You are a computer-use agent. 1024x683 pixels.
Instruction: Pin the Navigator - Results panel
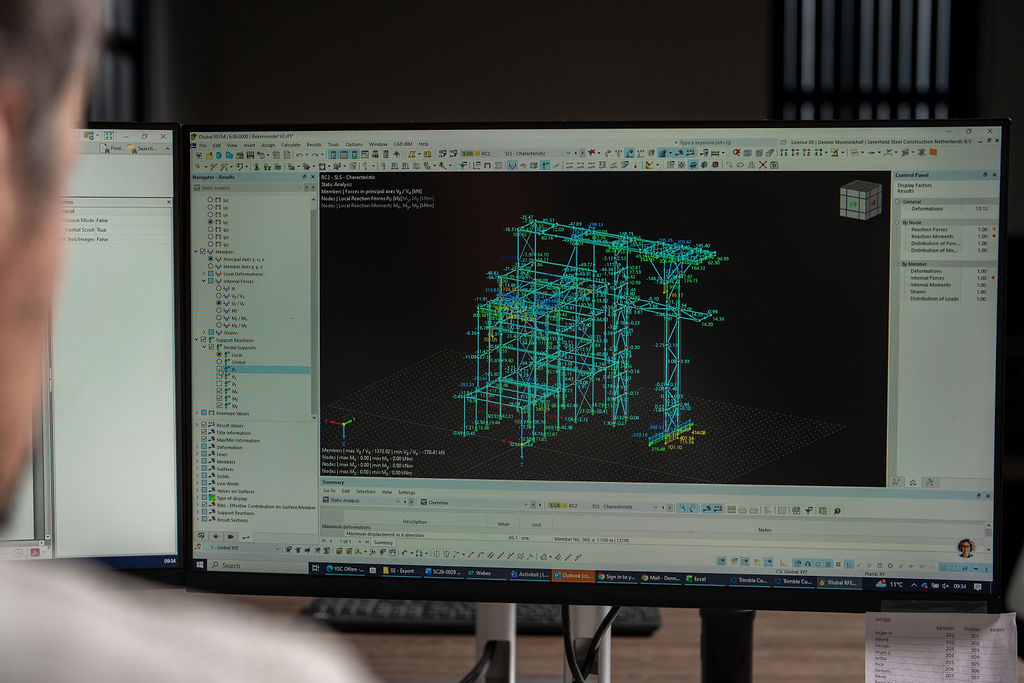click(304, 177)
